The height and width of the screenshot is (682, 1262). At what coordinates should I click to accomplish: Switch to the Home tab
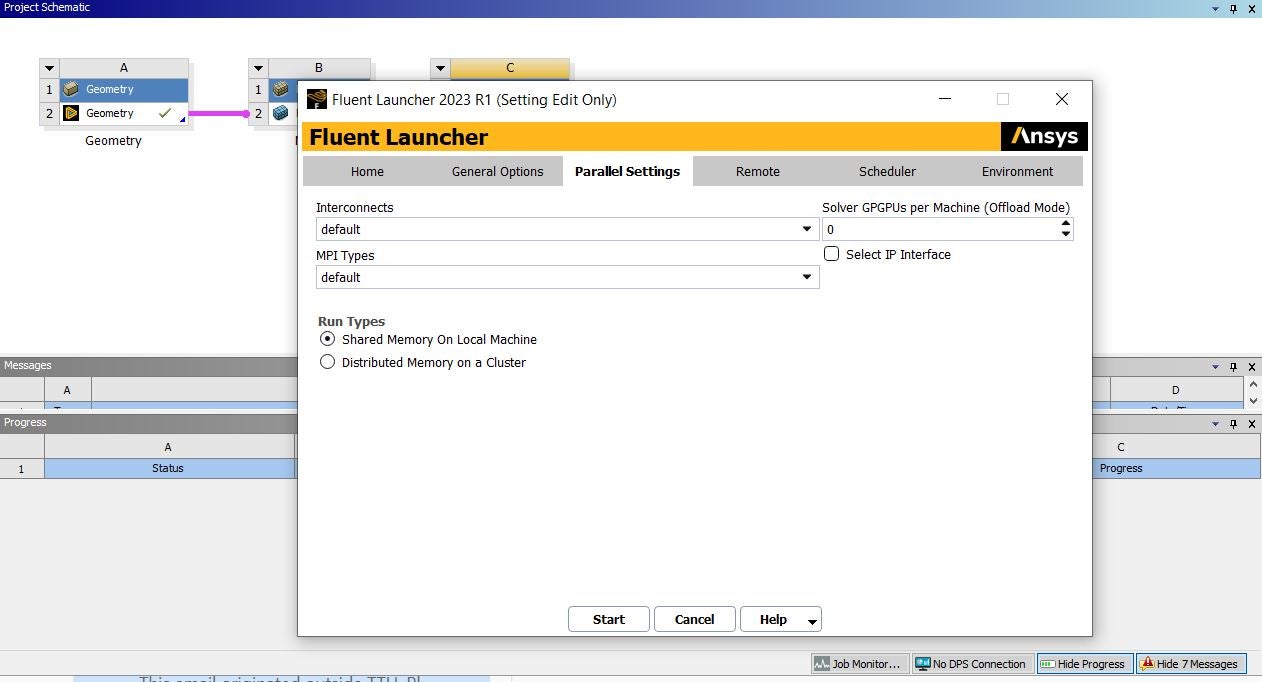click(x=367, y=171)
